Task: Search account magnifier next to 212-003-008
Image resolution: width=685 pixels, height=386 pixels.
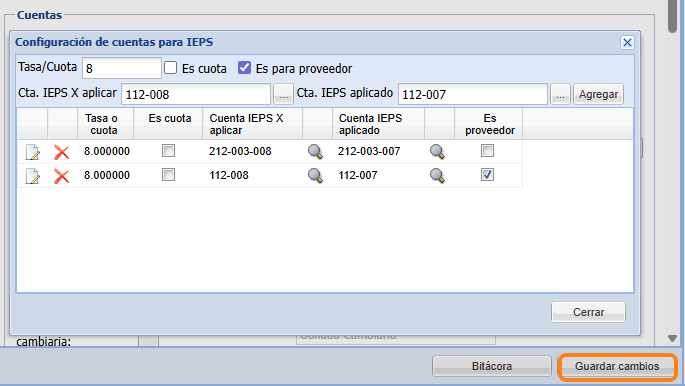Action: tap(315, 152)
